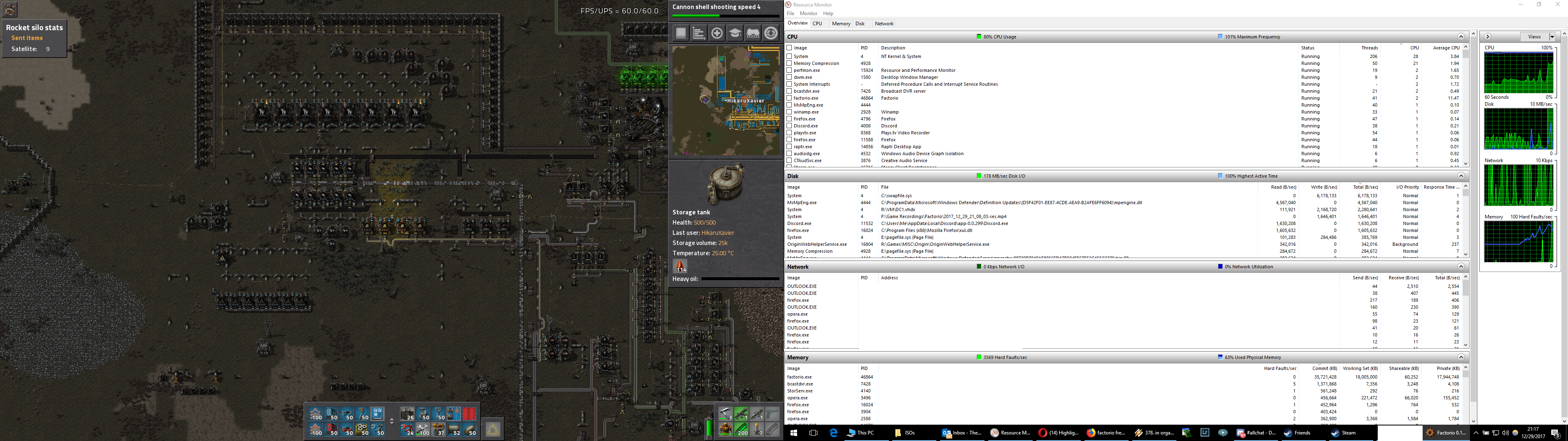Open production statistics graph button
Screen dimensions: 1568x441
699,33
